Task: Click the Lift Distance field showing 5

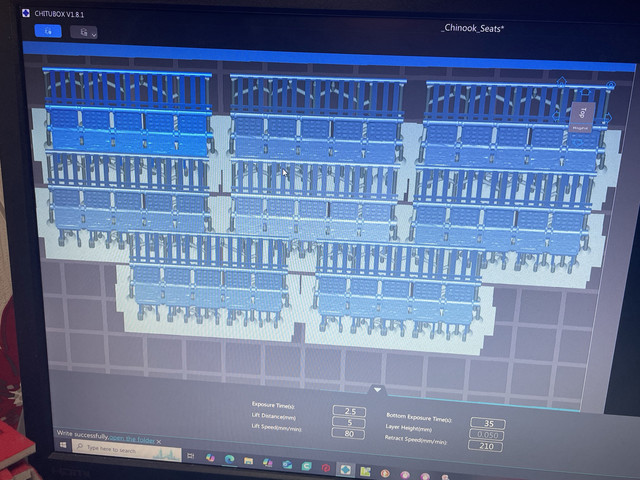Action: 349,422
